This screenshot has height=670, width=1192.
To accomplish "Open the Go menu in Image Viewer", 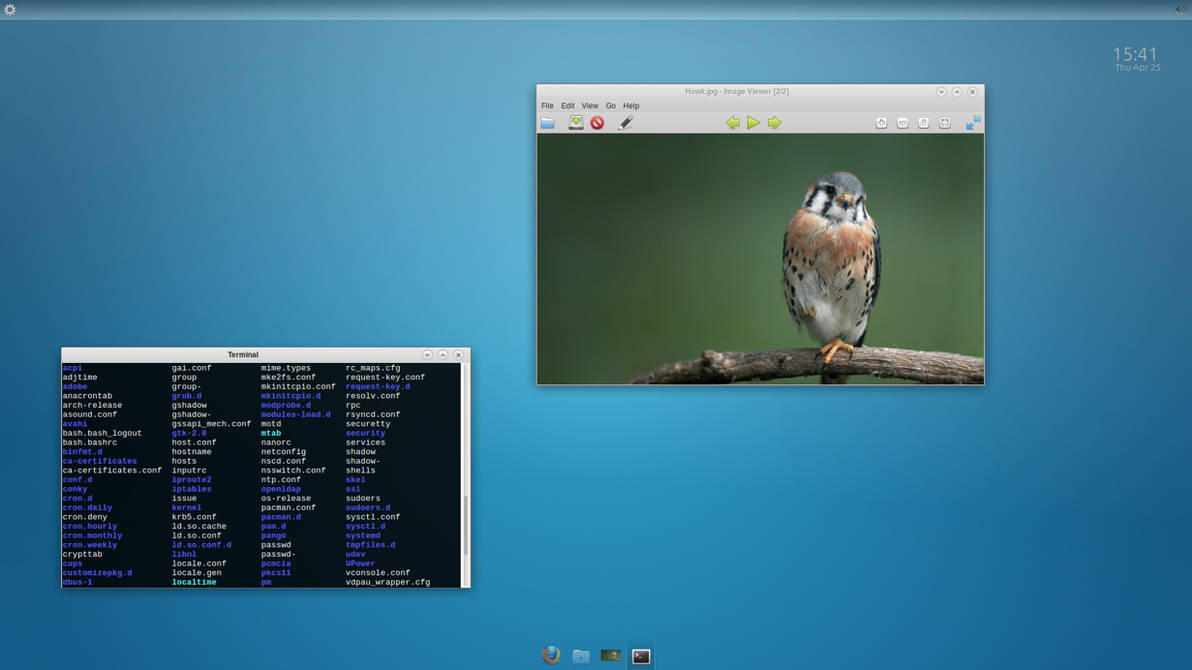I will point(610,105).
